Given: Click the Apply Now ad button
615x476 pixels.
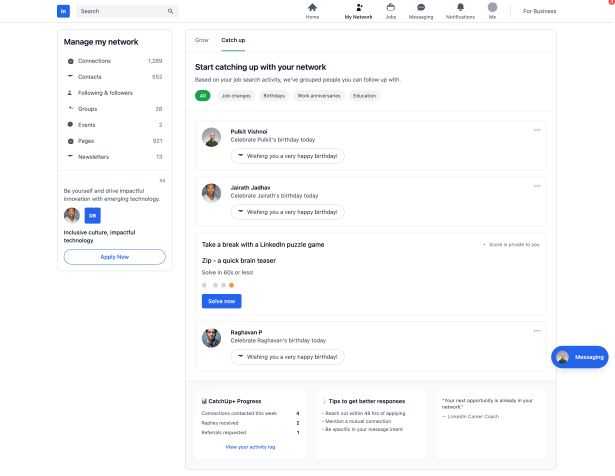Looking at the screenshot, I should tap(115, 257).
